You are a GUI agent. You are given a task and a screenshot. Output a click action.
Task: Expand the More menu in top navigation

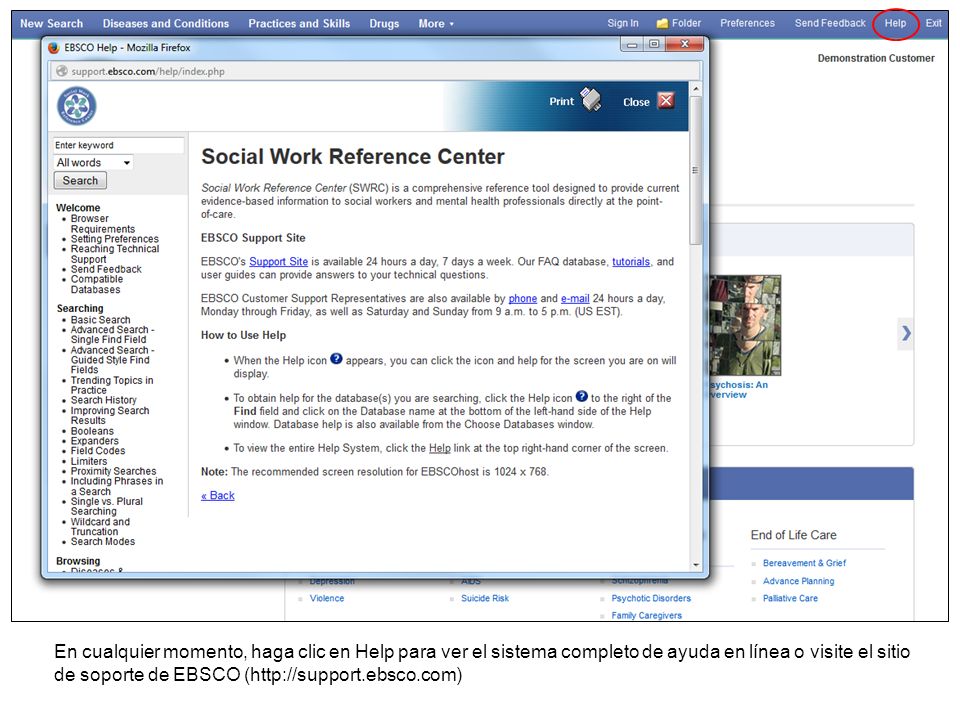(436, 24)
